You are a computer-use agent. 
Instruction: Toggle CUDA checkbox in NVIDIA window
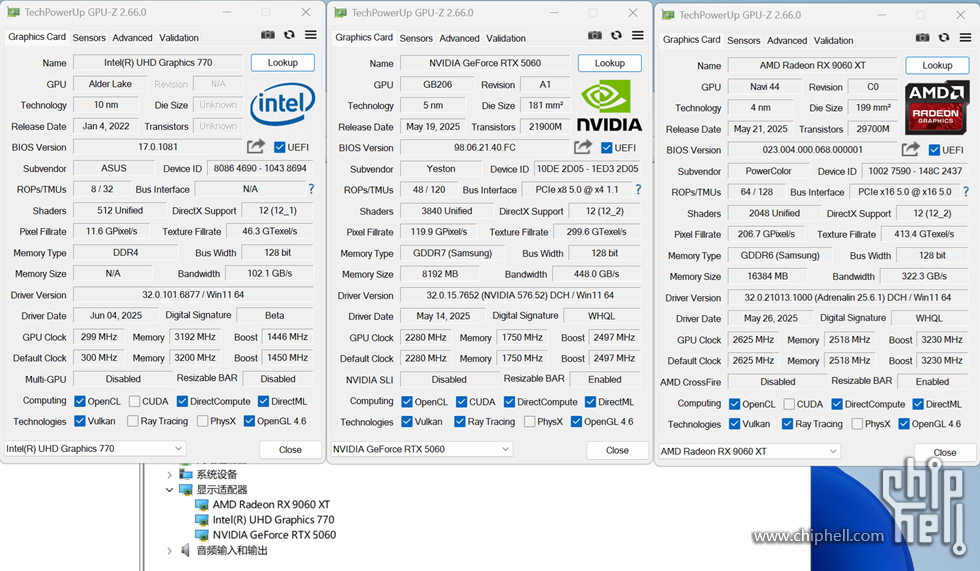[461, 402]
